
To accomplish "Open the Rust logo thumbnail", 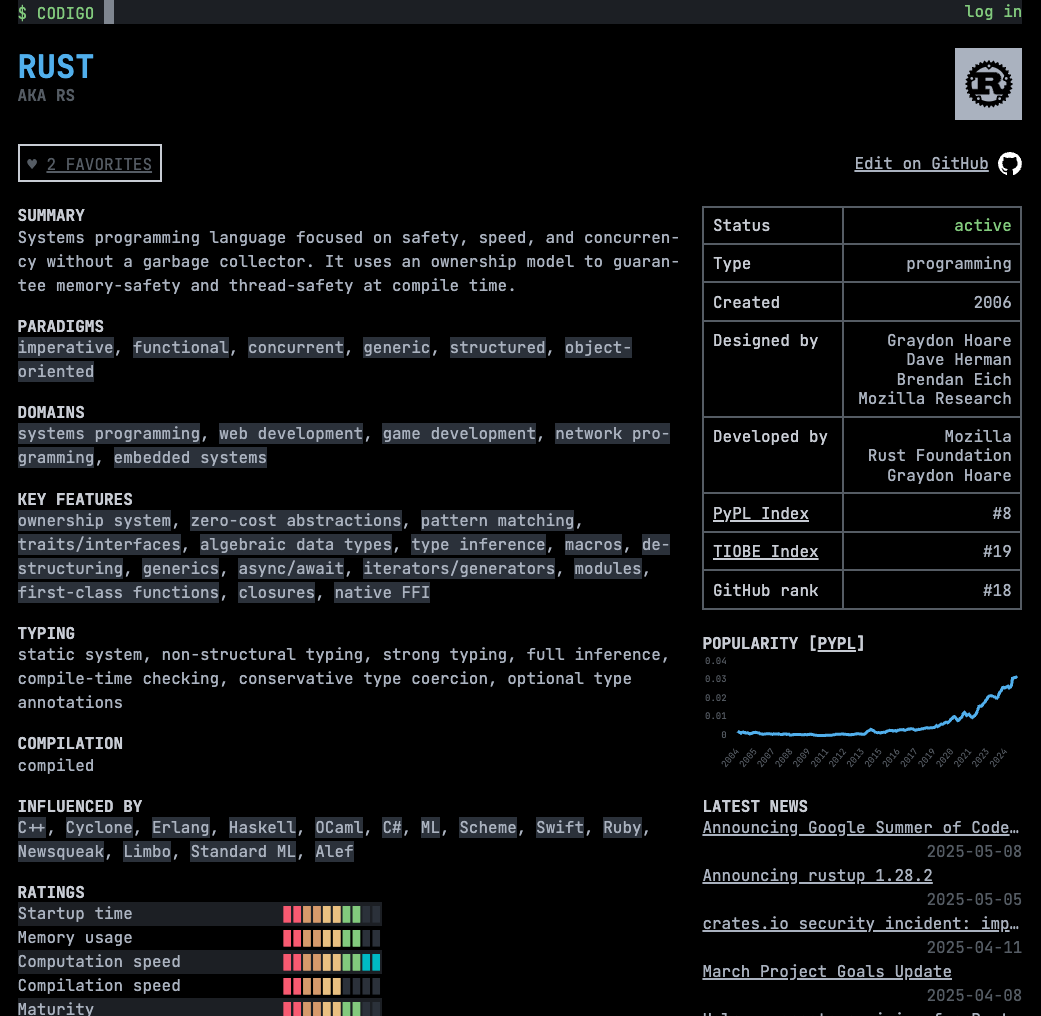I will [x=988, y=84].
